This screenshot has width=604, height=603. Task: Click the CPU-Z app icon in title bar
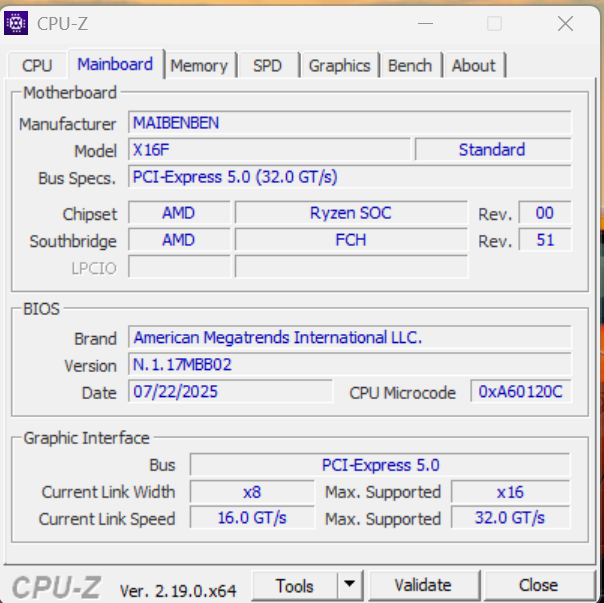click(16, 24)
